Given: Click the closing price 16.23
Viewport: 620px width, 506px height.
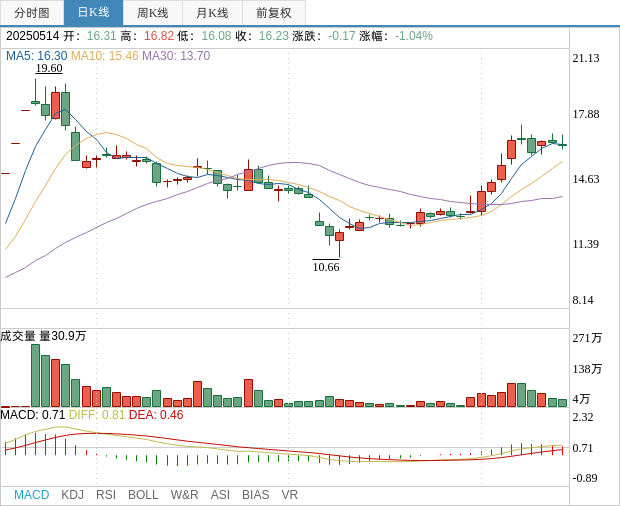Looking at the screenshot, I should pos(274,36).
